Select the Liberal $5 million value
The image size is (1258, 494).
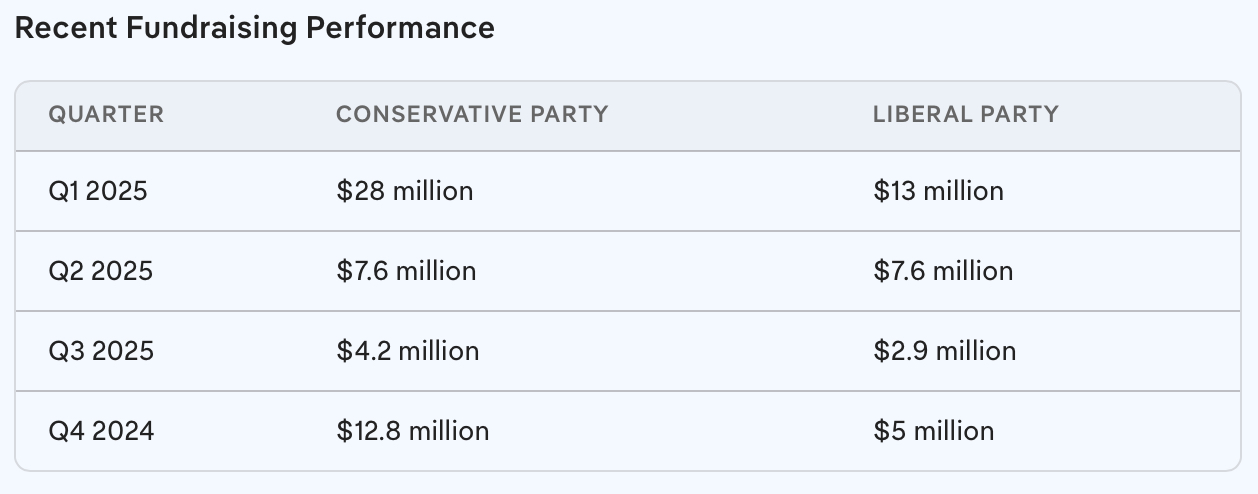tap(934, 431)
